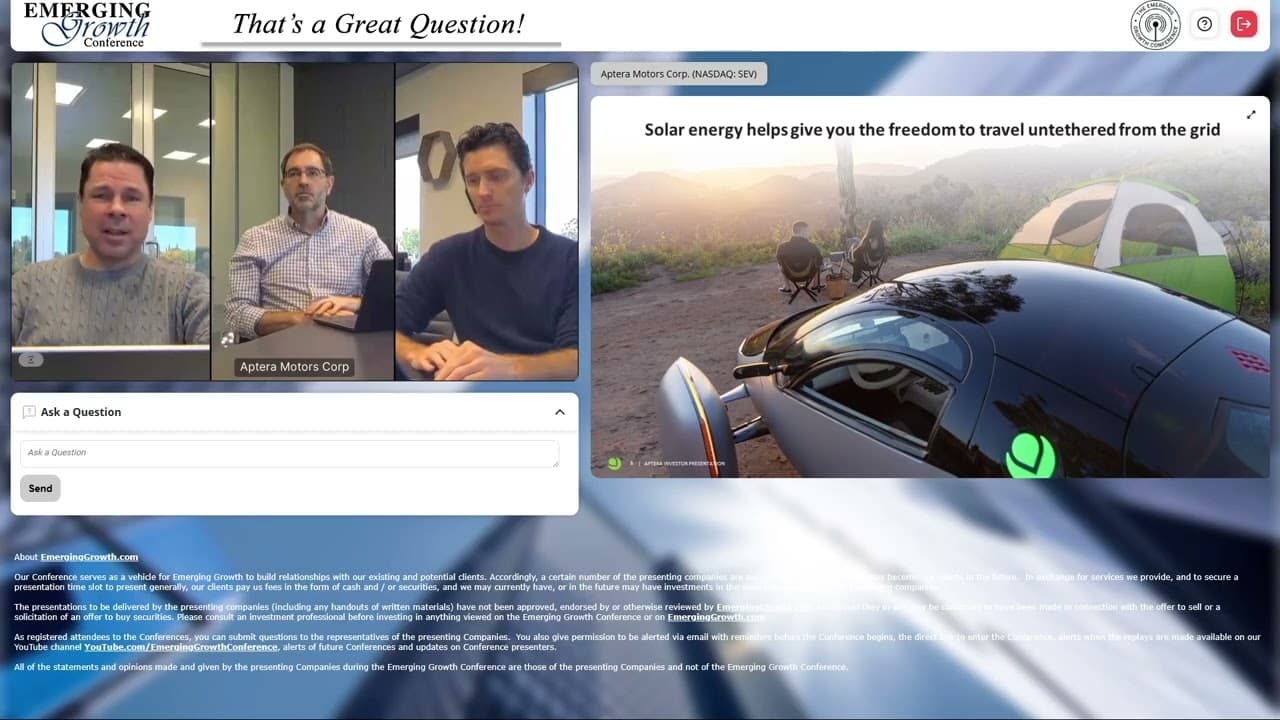The width and height of the screenshot is (1280, 720).
Task: Select the Aptera Motors Corp. (NASDAQ: SEV) tab
Action: click(679, 74)
